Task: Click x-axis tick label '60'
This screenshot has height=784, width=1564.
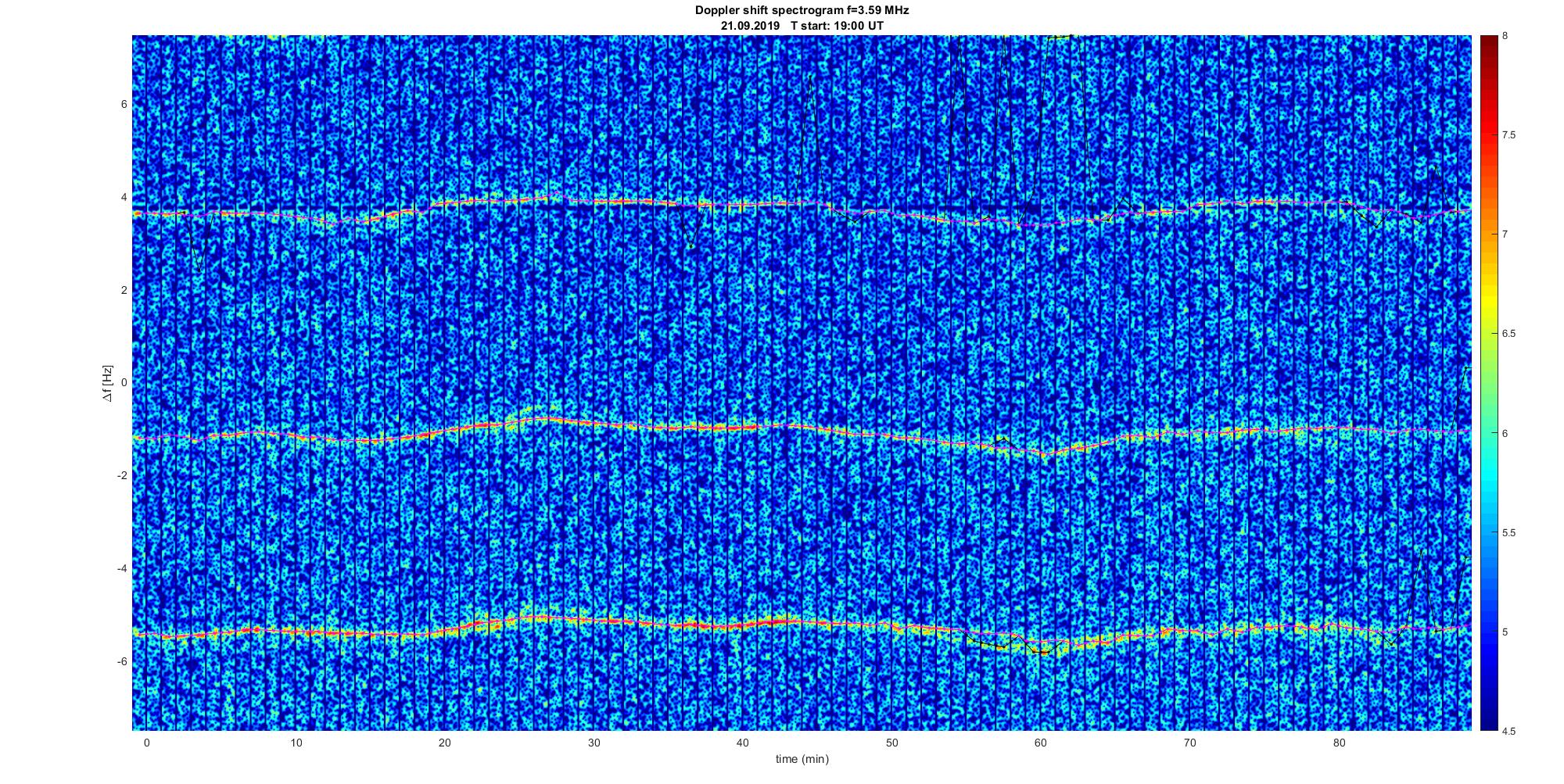Action: (1041, 743)
